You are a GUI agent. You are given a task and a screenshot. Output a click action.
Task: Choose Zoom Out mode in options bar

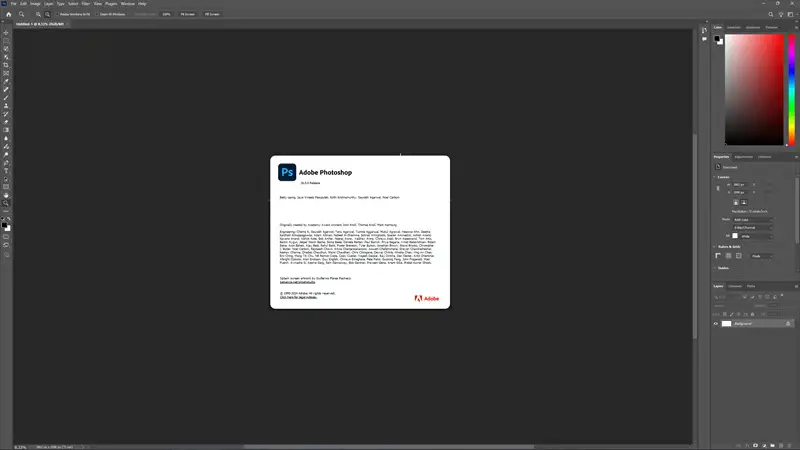click(x=47, y=14)
